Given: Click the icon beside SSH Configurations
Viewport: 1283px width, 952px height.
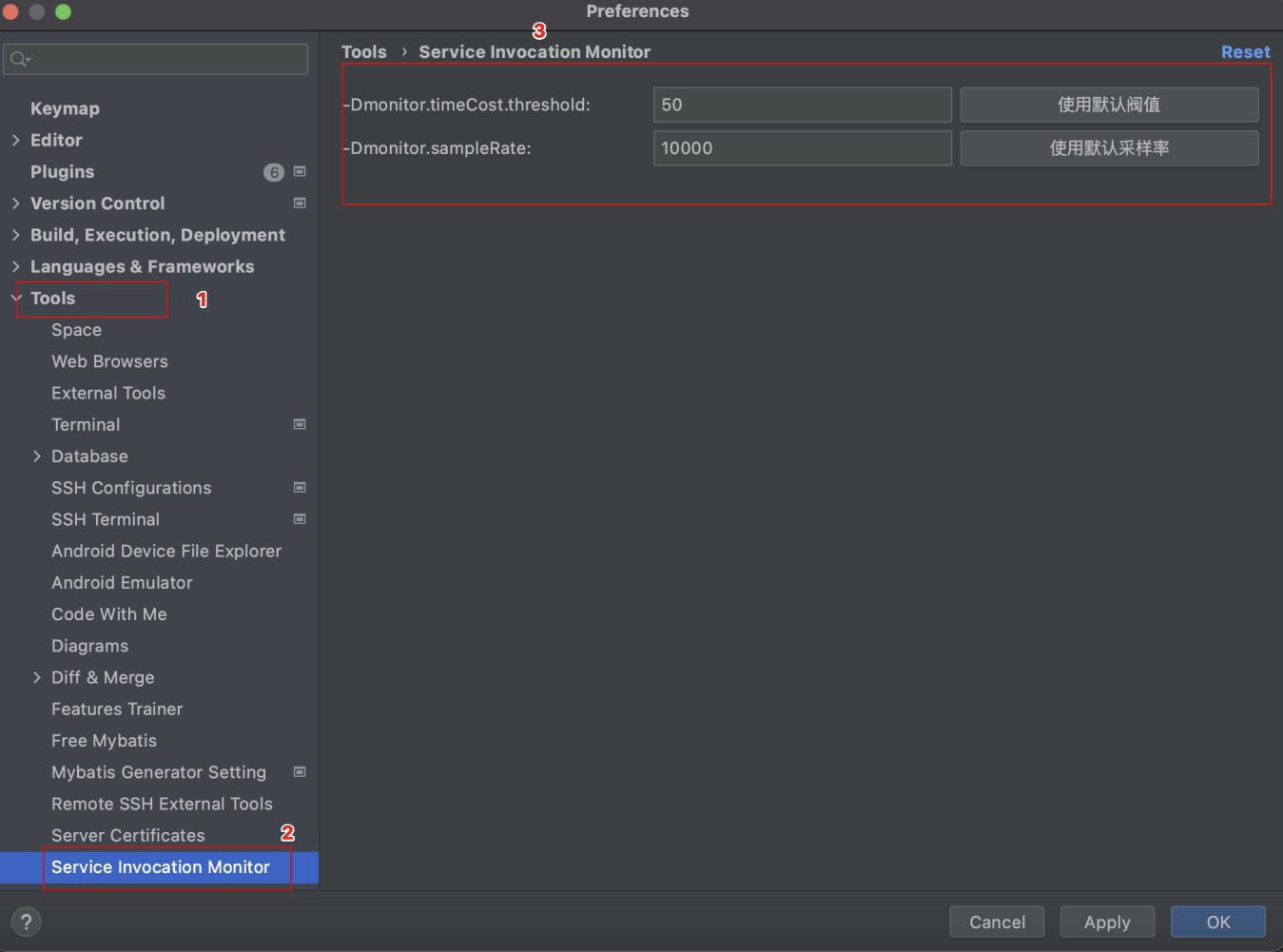Looking at the screenshot, I should point(299,487).
